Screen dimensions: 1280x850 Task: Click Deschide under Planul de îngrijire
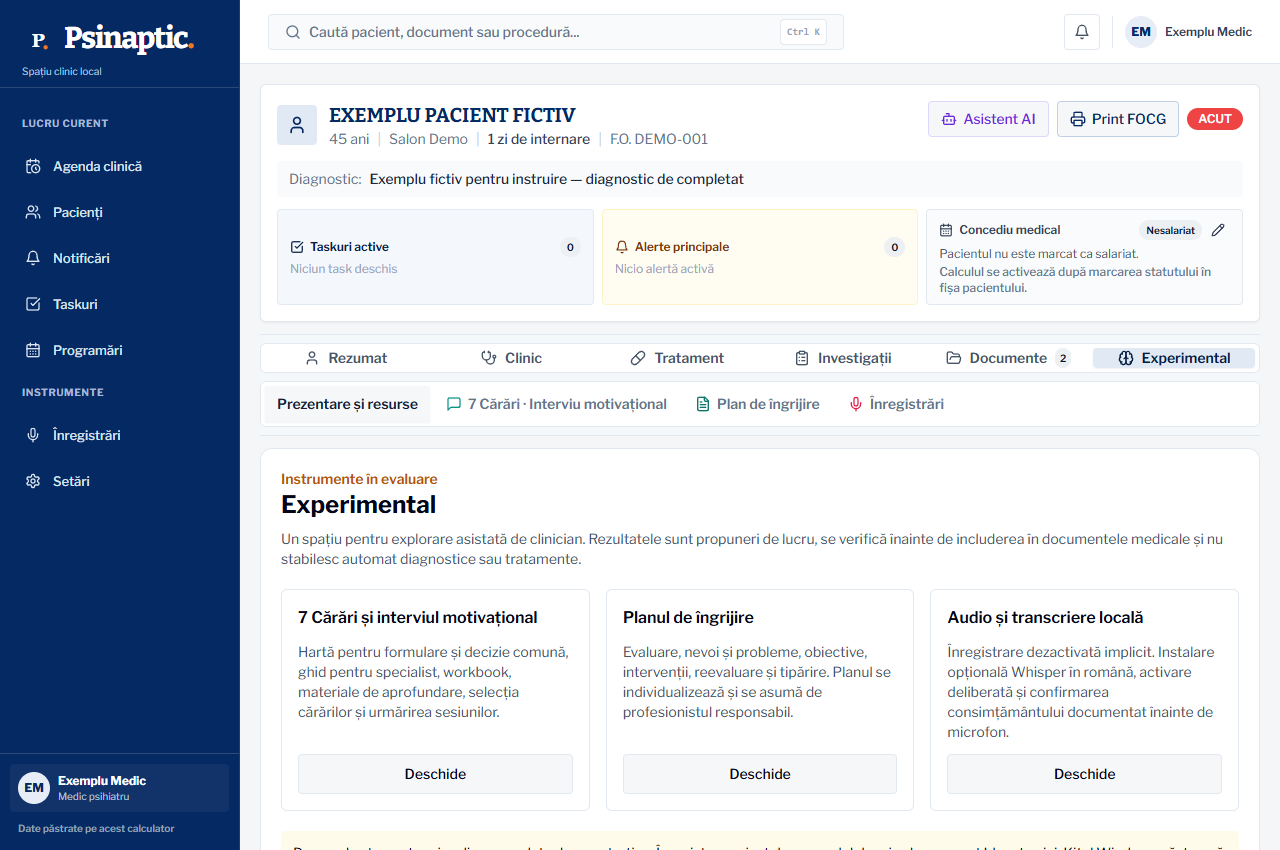pos(760,774)
